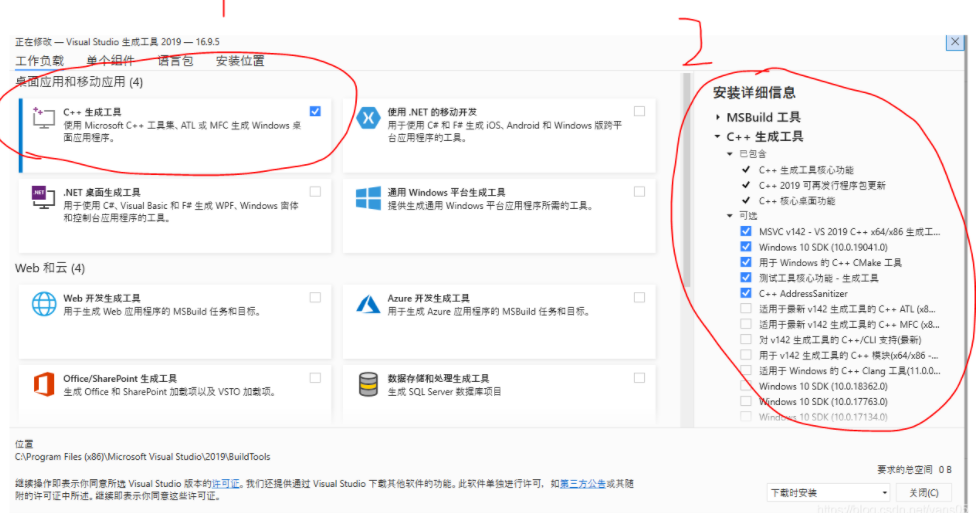Image resolution: width=976 pixels, height=513 pixels.
Task: Switch to the 安装位置 tab
Action: pyautogui.click(x=240, y=60)
